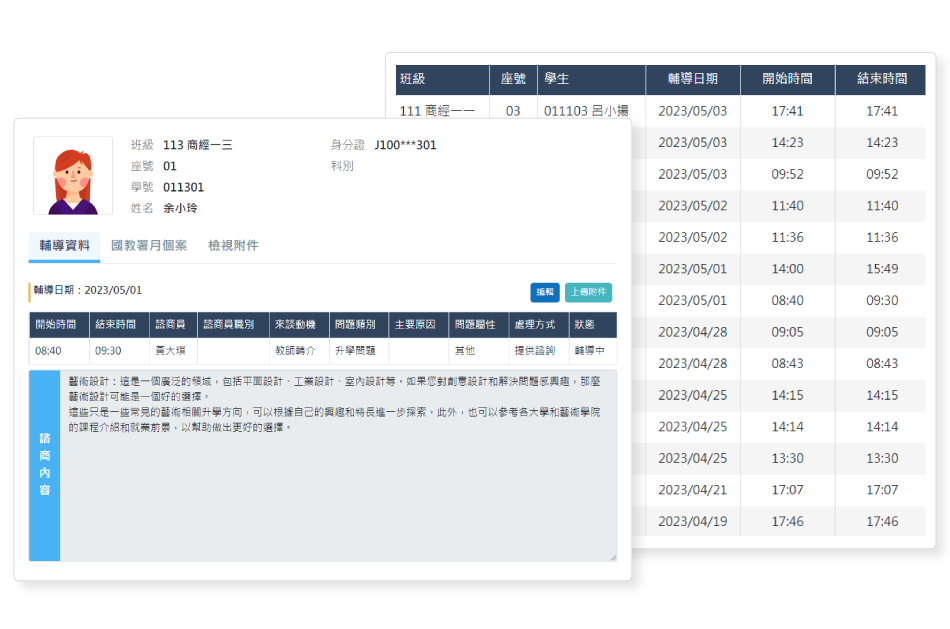Sort by 輔導日期 column header

tap(693, 79)
